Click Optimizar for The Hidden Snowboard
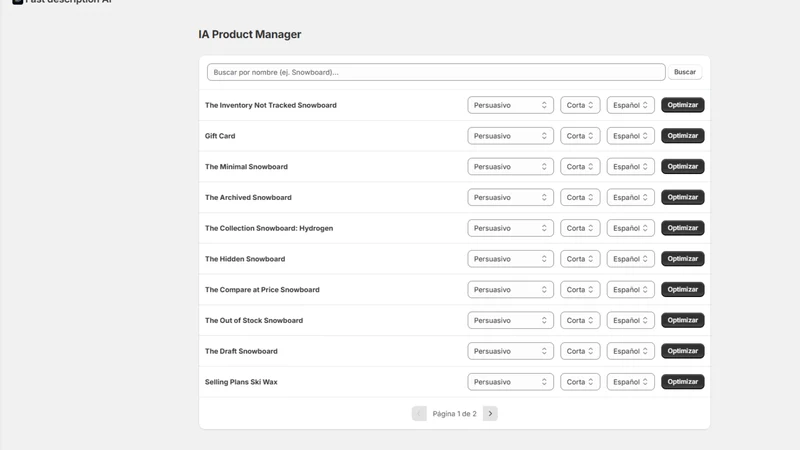Image resolution: width=800 pixels, height=450 pixels. [683, 259]
